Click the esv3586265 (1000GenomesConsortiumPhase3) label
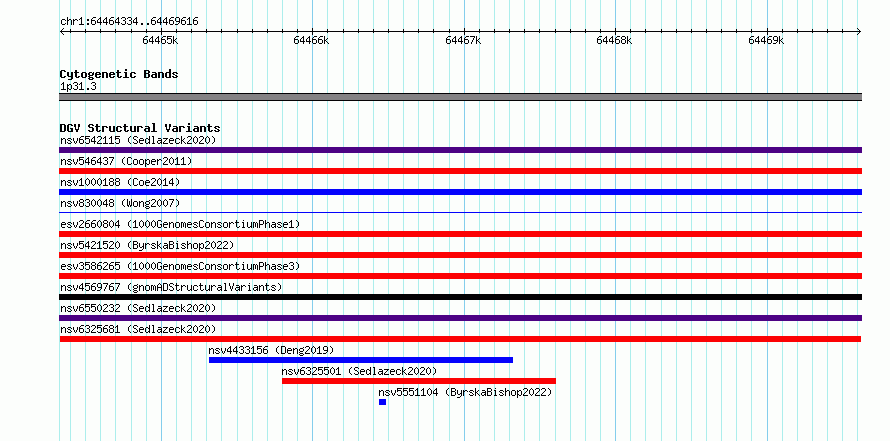 (180, 266)
